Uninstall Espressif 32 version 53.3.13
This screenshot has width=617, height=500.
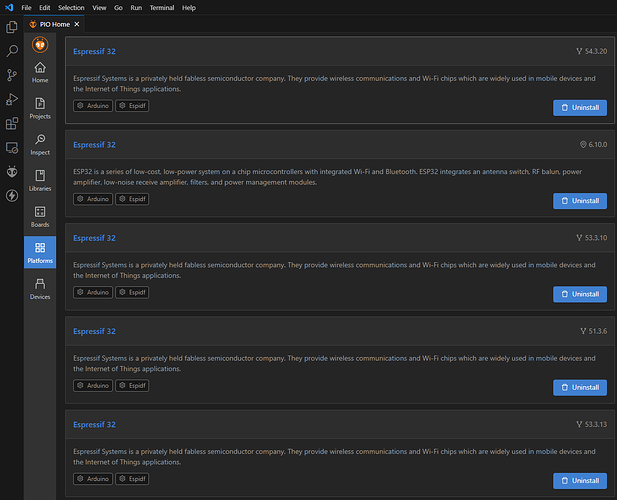tap(580, 480)
